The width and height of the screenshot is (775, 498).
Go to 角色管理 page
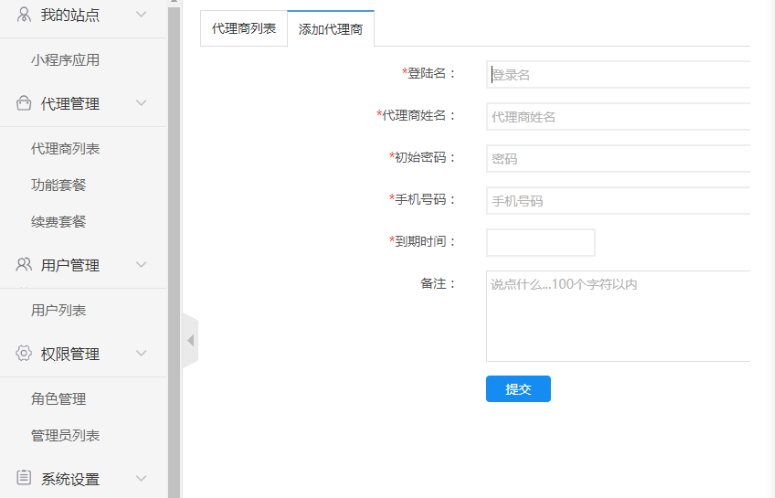pyautogui.click(x=59, y=399)
